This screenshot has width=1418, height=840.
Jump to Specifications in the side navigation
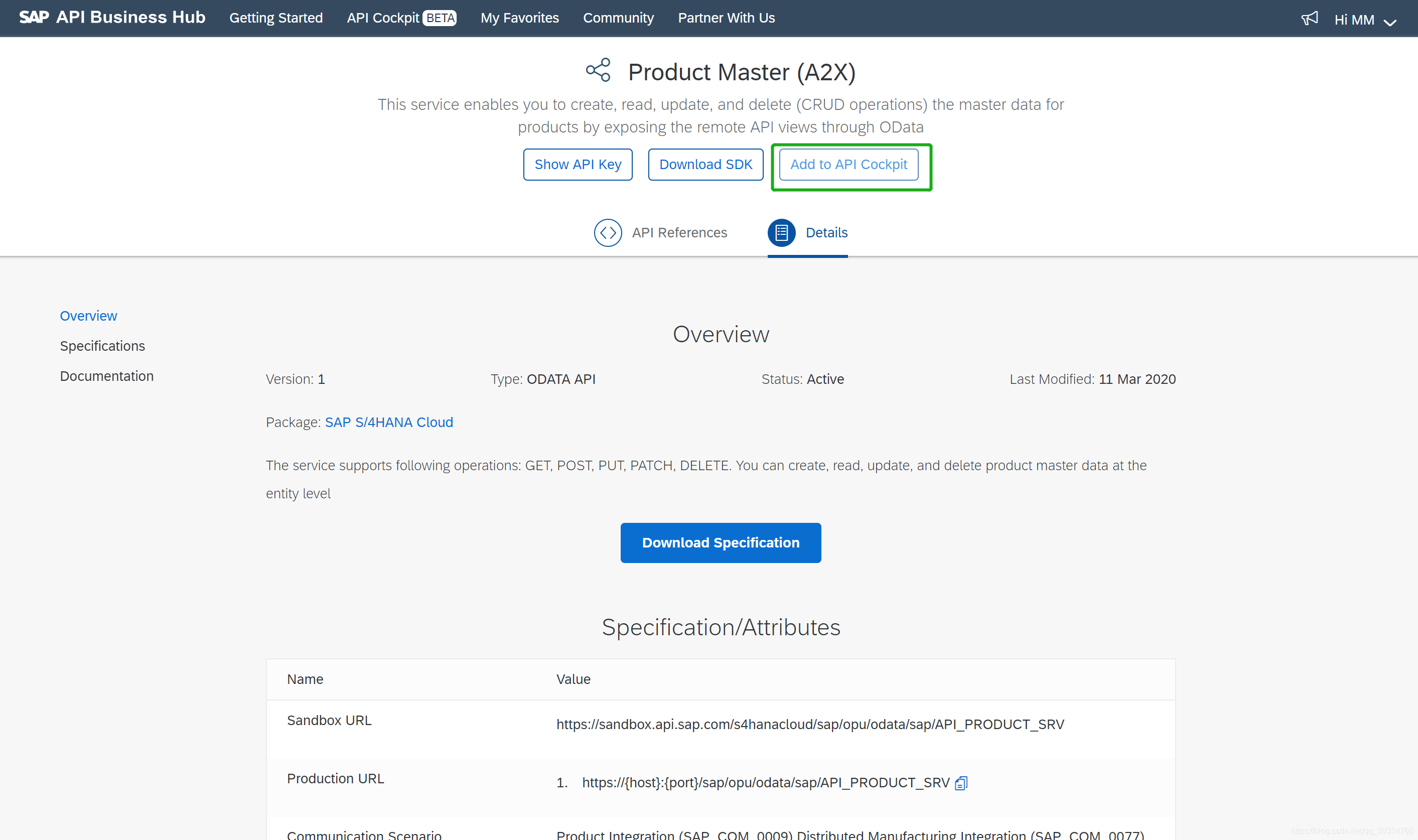click(102, 346)
